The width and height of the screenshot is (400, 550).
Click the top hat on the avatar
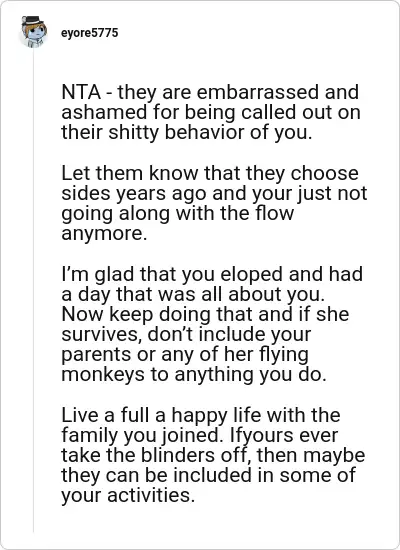pyautogui.click(x=33, y=20)
